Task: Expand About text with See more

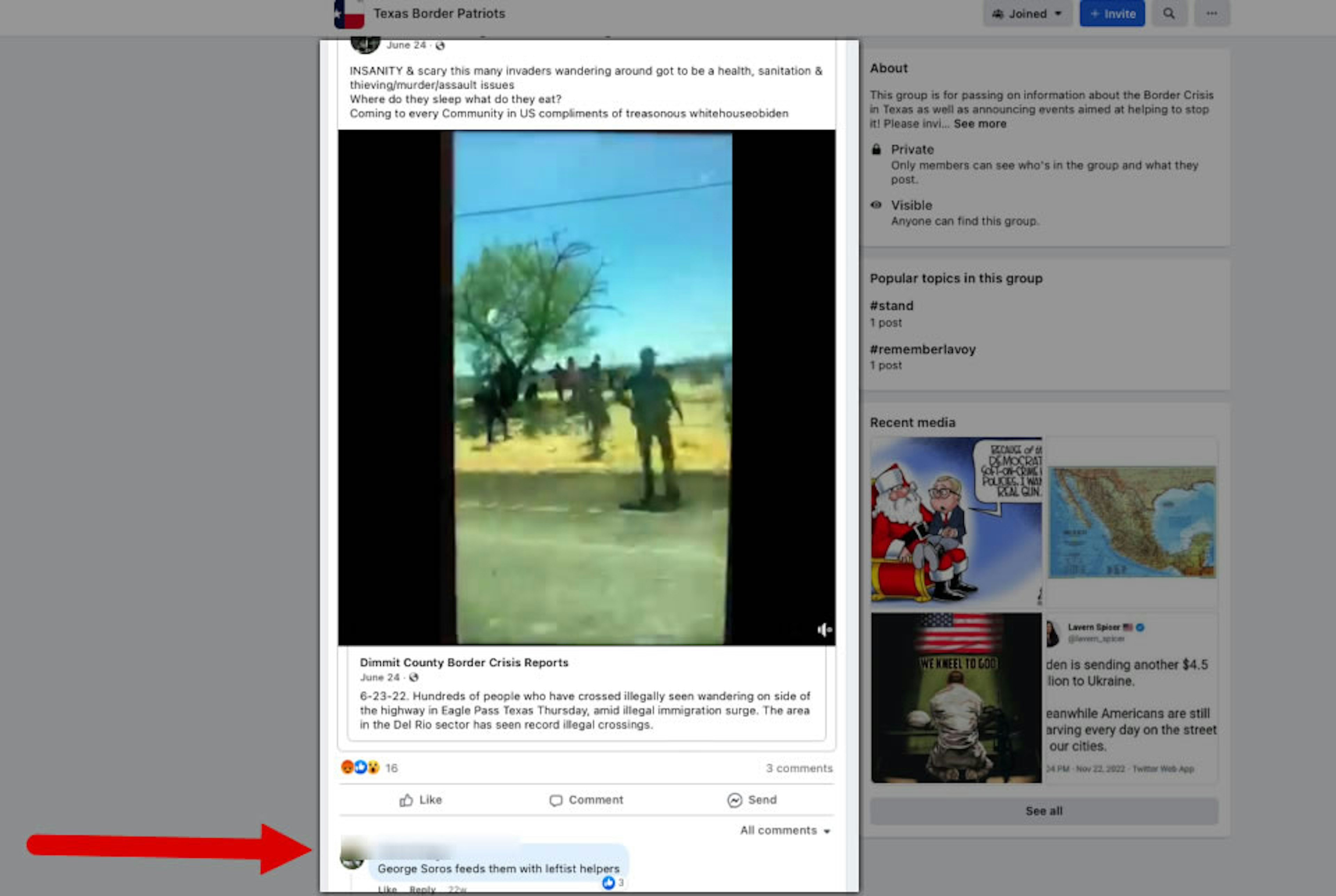Action: pyautogui.click(x=979, y=123)
